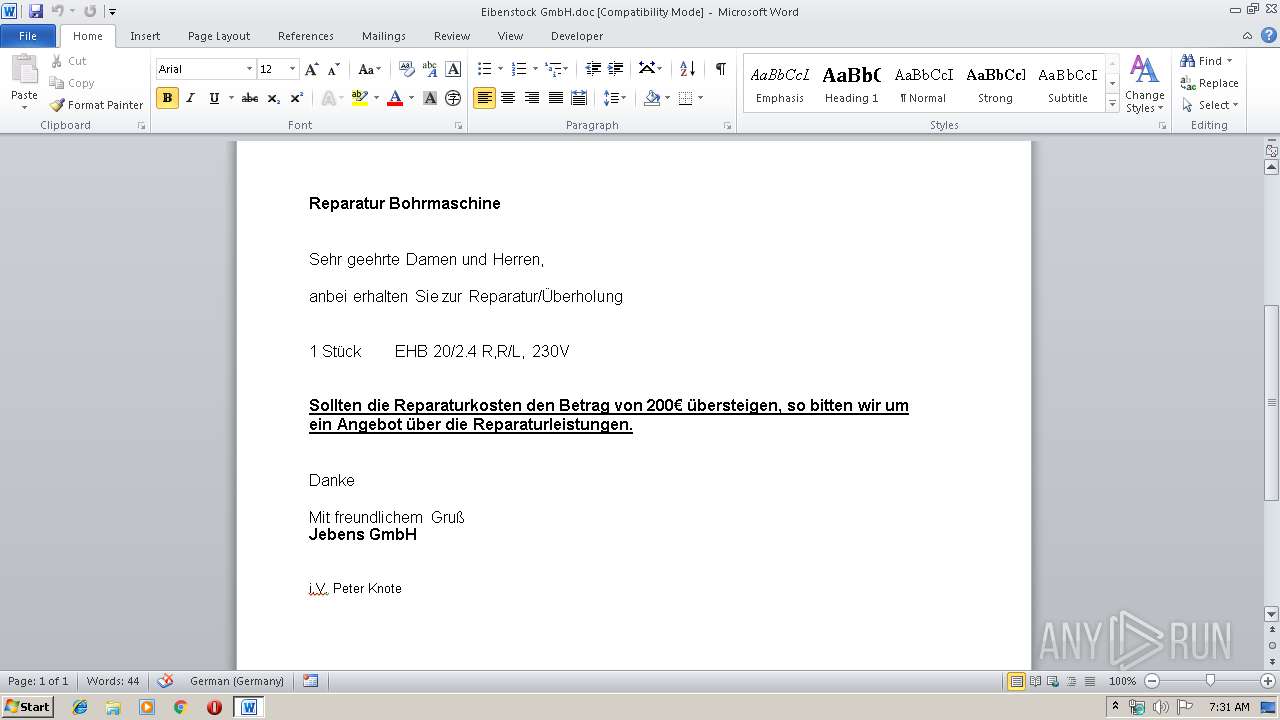The height and width of the screenshot is (720, 1280).
Task: Switch to the References tab
Action: click(x=306, y=36)
